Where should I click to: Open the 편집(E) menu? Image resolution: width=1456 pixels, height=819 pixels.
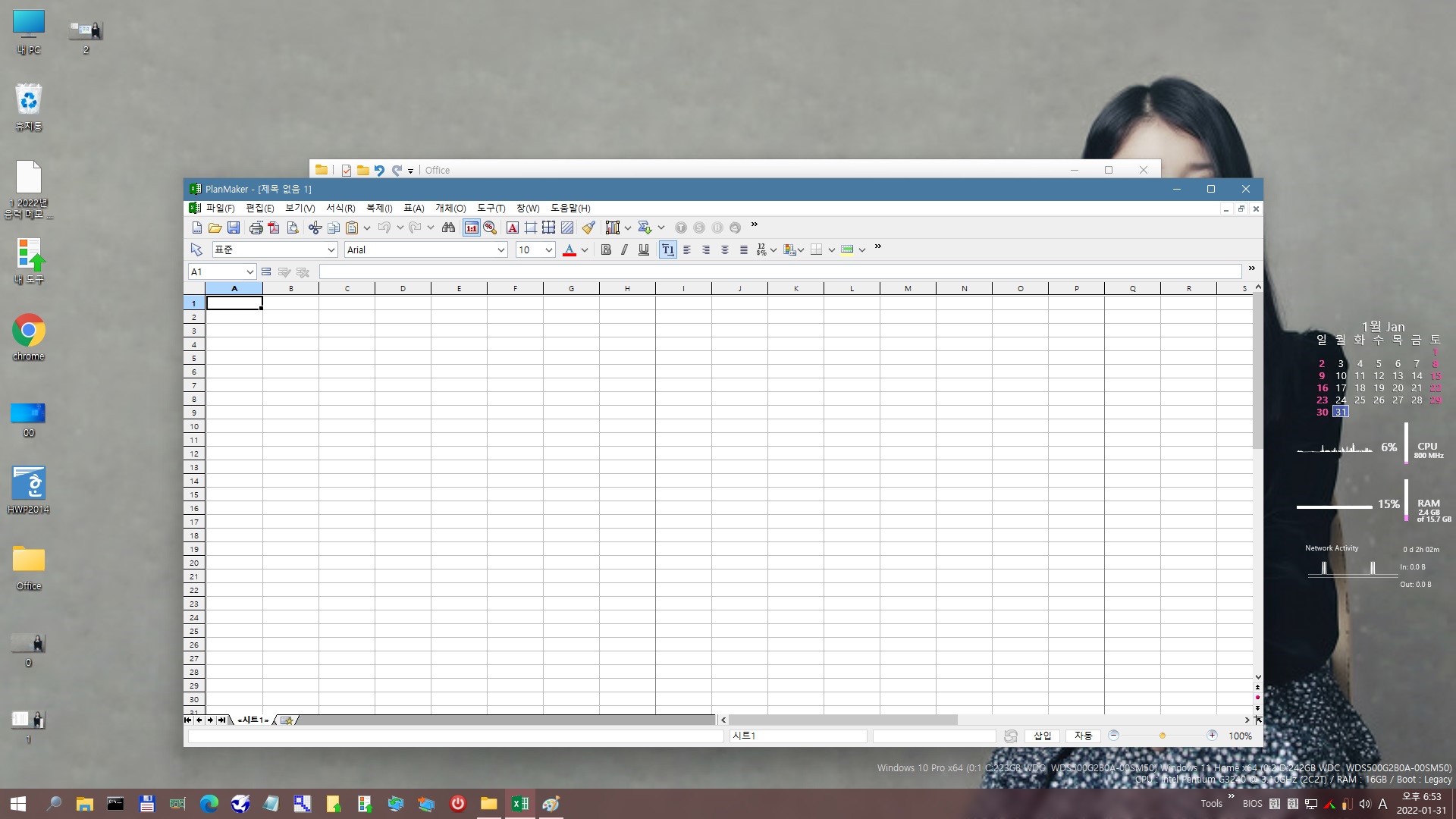[x=260, y=209]
